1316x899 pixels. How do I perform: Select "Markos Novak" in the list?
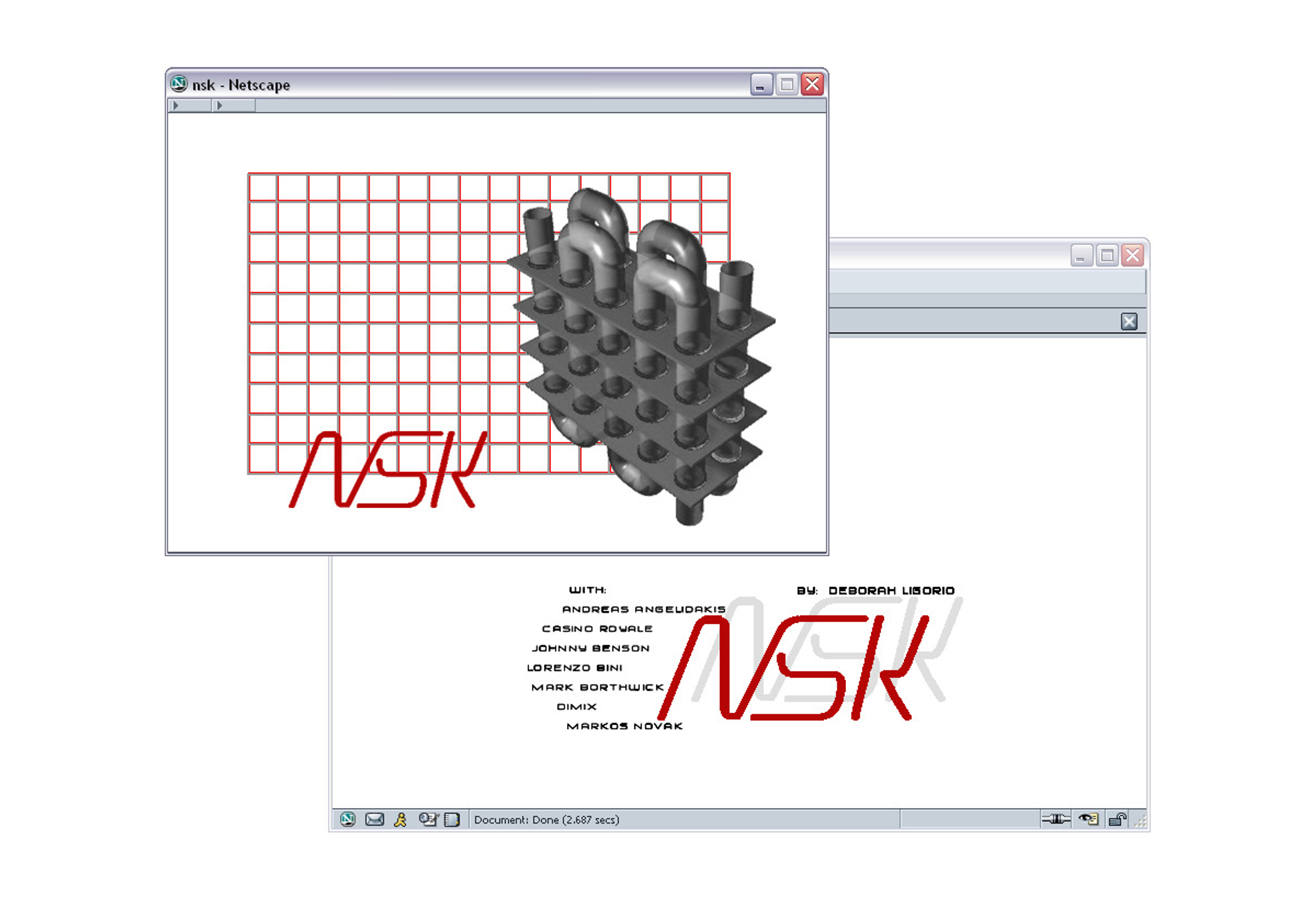pos(625,726)
